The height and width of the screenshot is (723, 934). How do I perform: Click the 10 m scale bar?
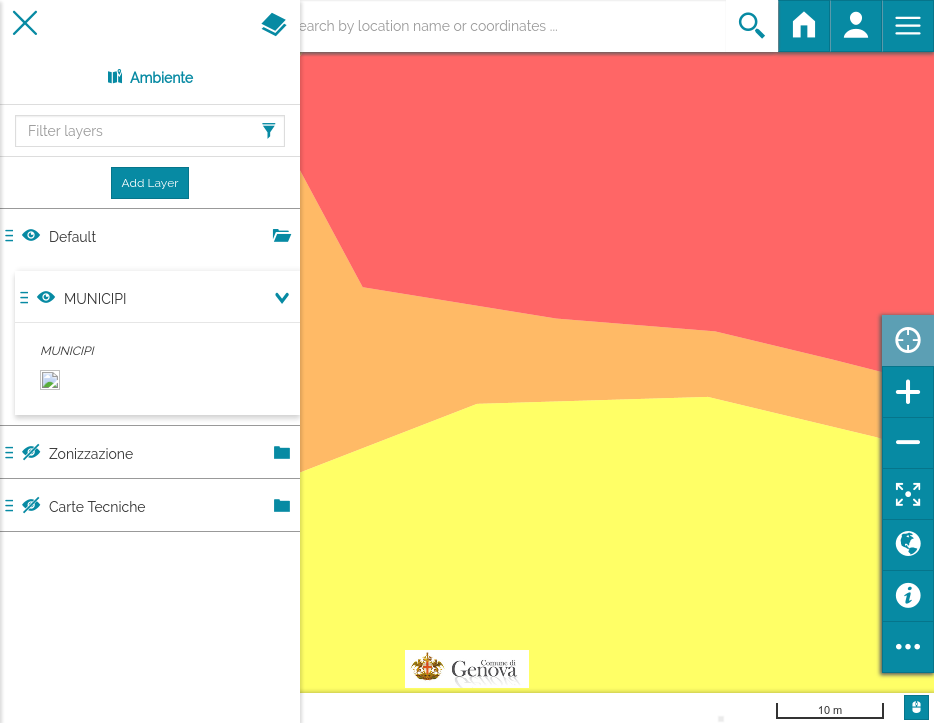pyautogui.click(x=830, y=710)
